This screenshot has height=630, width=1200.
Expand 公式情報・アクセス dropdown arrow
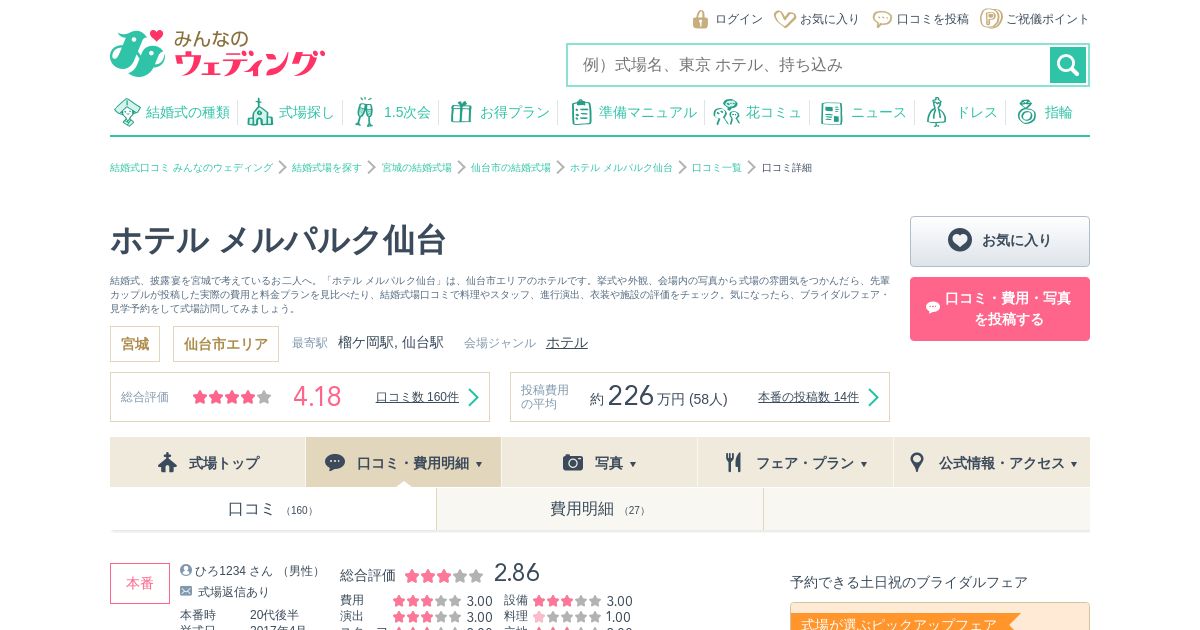(1074, 464)
